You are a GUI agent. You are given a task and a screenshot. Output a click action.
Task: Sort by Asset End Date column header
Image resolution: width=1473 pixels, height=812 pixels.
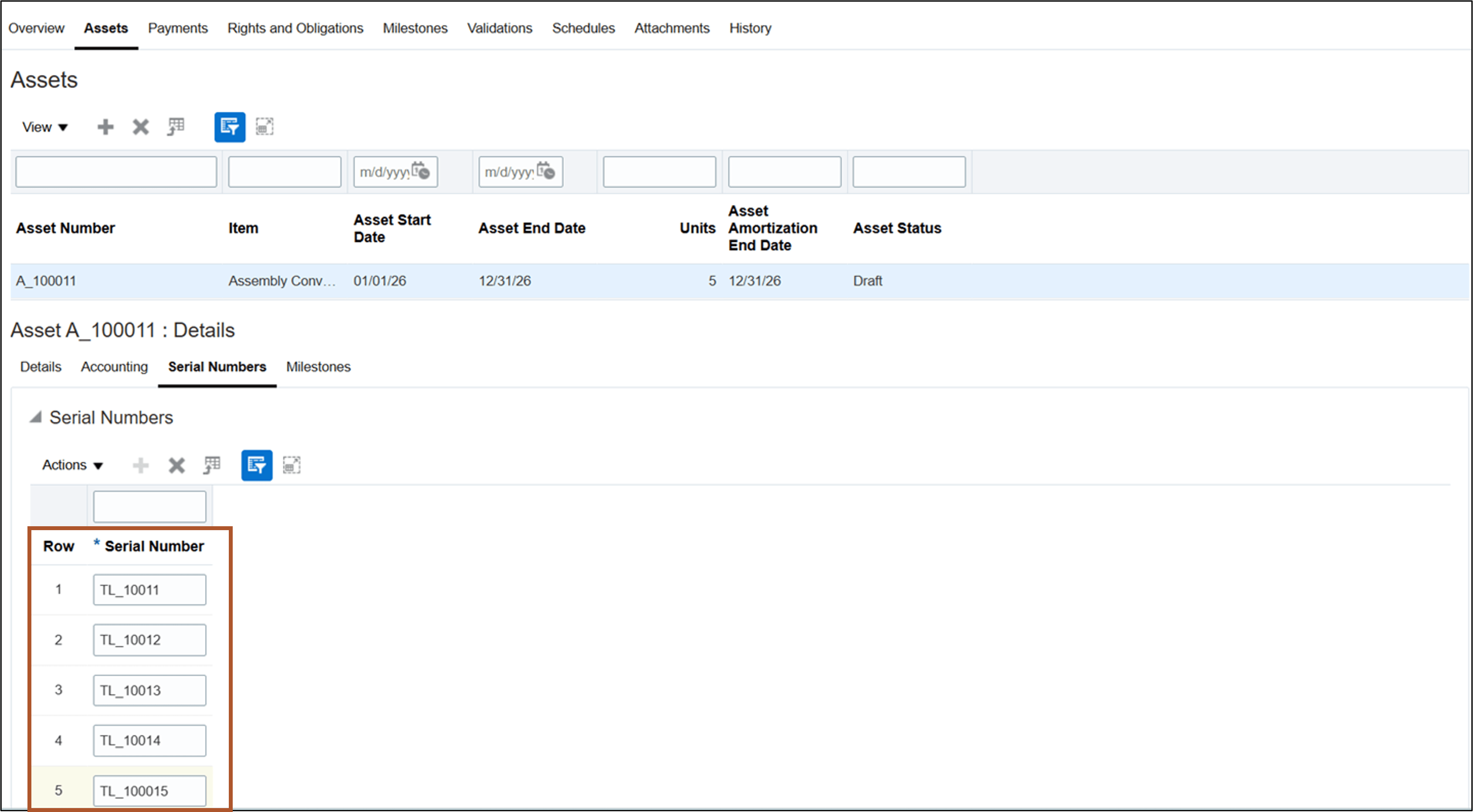(532, 228)
